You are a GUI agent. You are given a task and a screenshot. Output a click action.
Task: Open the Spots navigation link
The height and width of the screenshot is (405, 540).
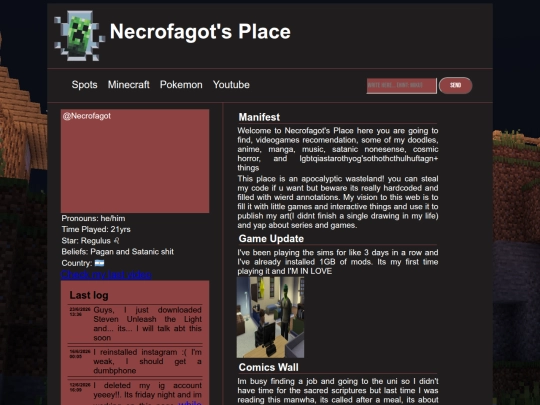coord(84,85)
